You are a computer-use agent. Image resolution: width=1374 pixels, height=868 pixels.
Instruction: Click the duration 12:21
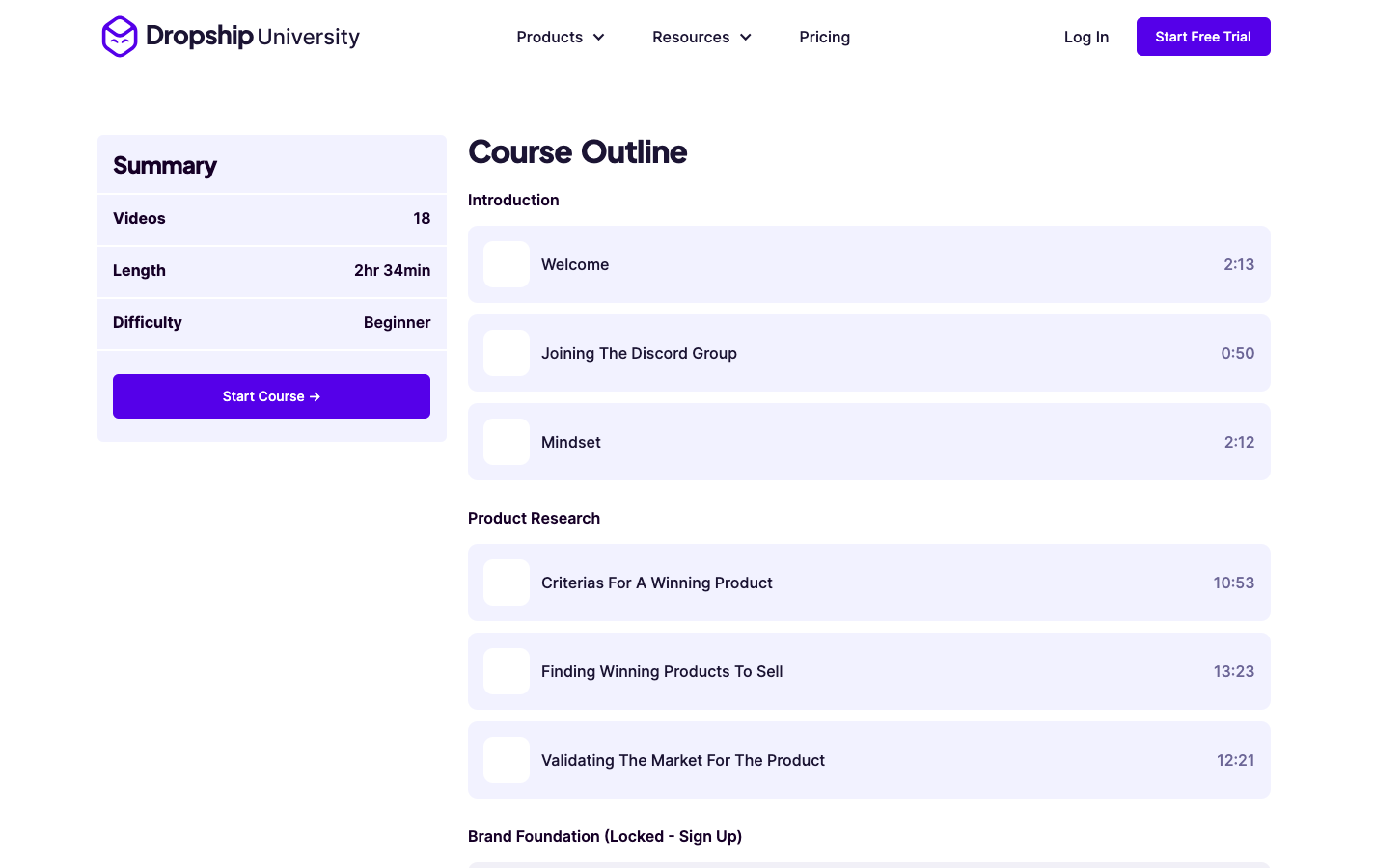tap(1236, 760)
